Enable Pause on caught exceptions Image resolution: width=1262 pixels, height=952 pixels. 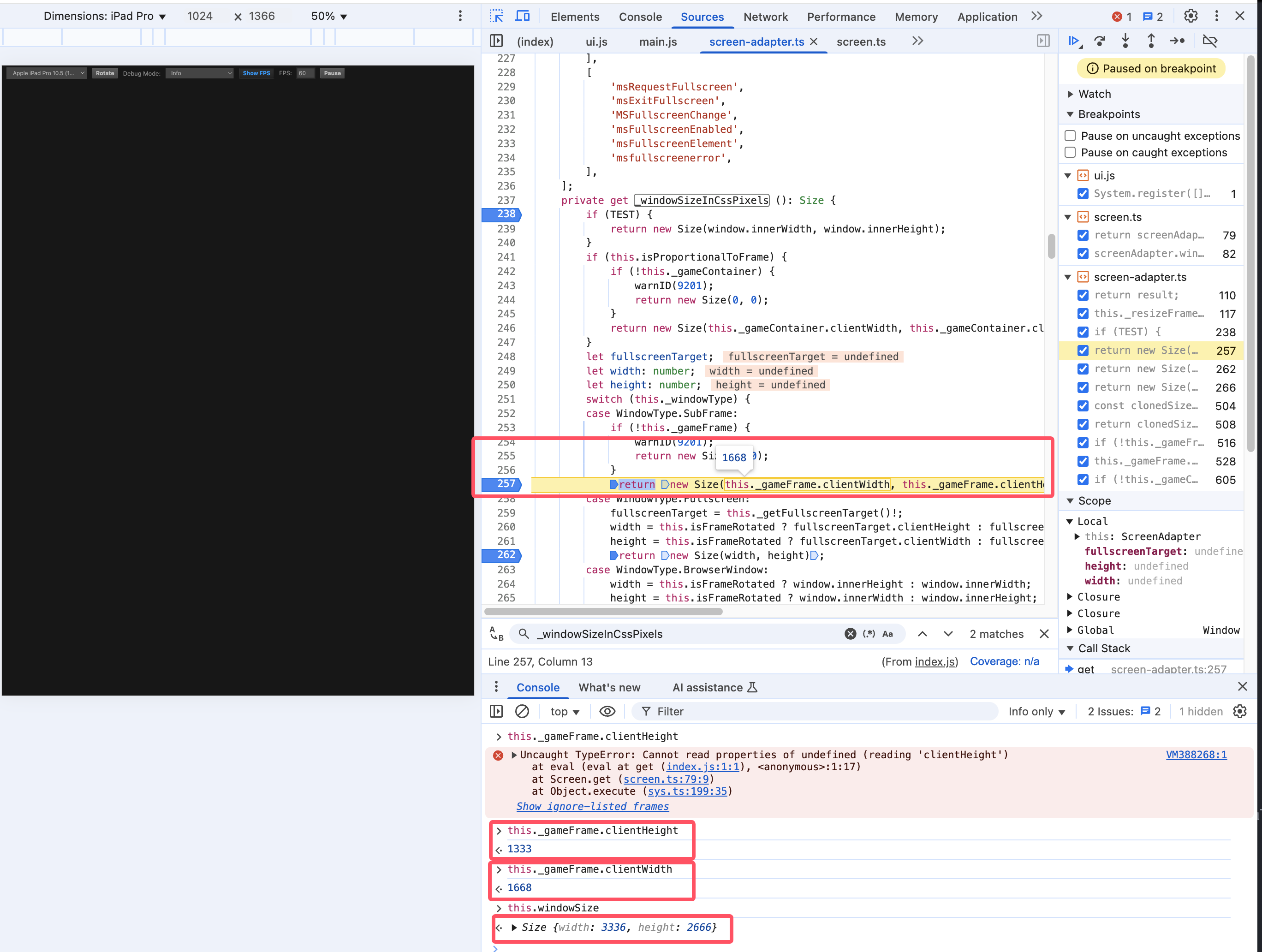click(x=1070, y=152)
